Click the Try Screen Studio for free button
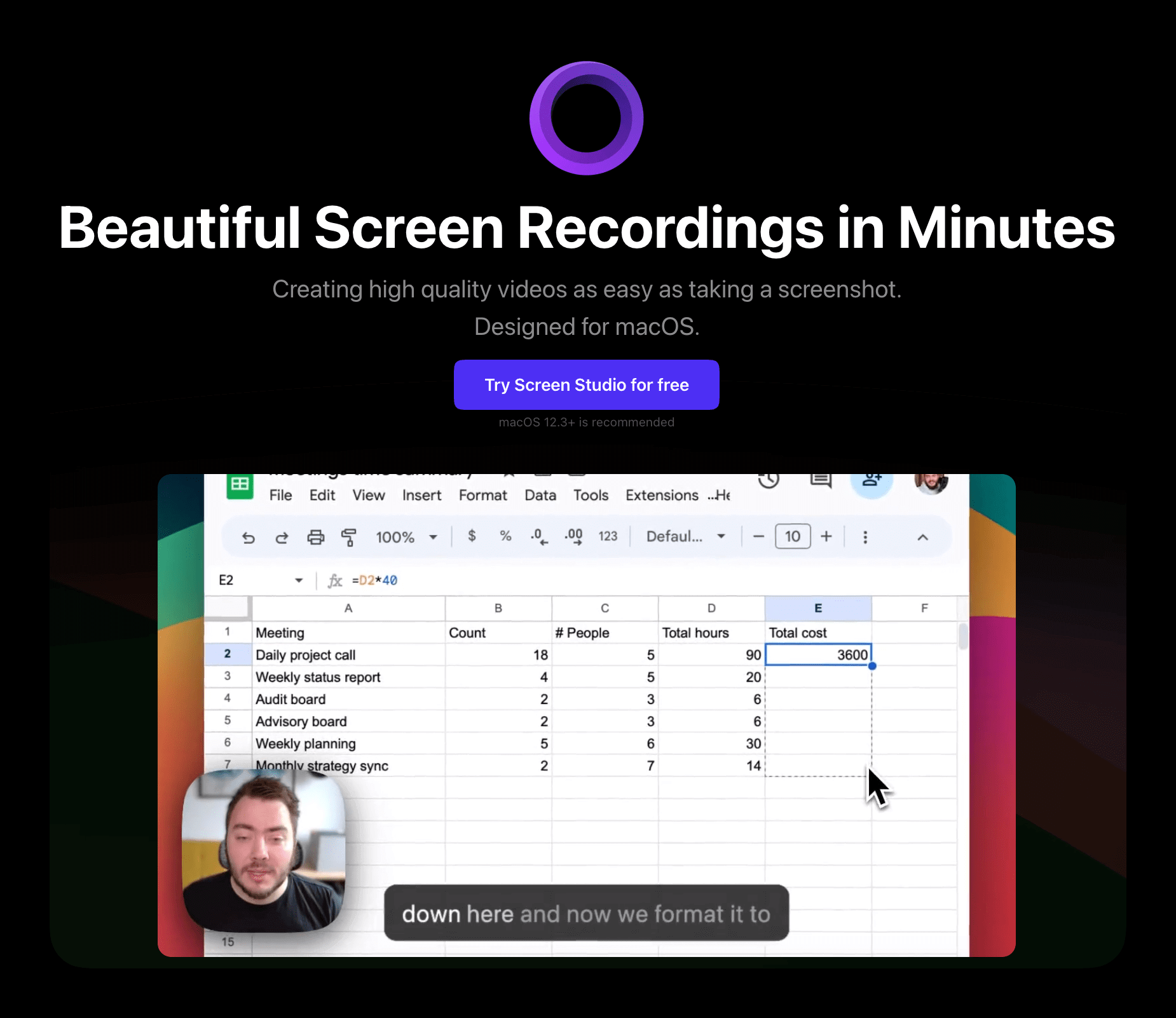The width and height of the screenshot is (1176, 1018). (x=586, y=384)
